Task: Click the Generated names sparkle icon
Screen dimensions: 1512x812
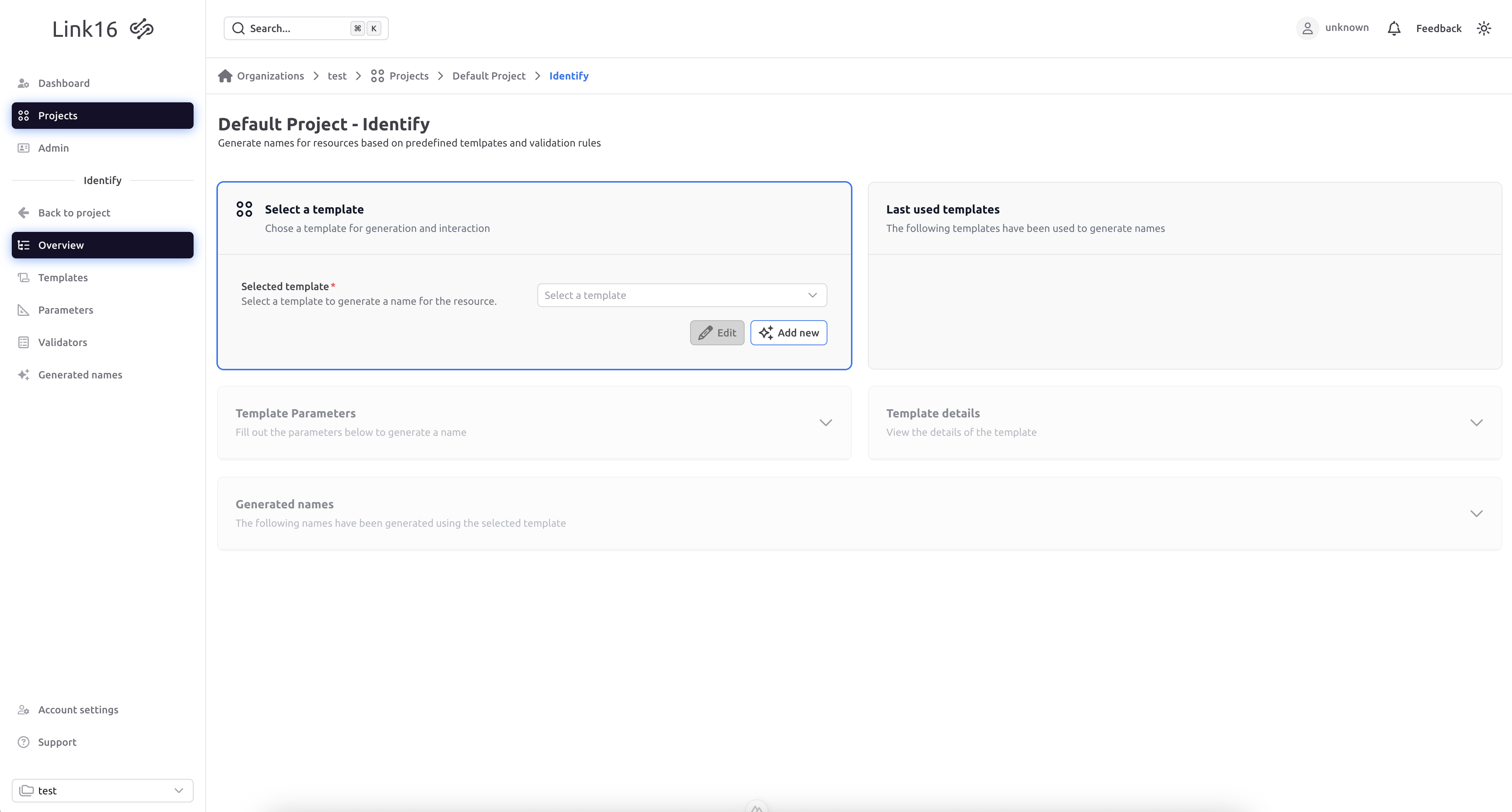Action: click(24, 374)
